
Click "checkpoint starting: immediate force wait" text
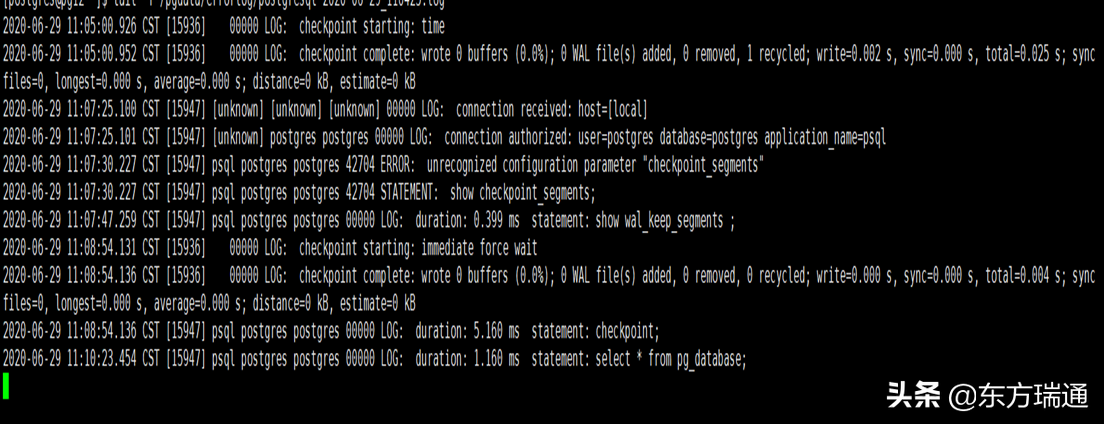[418, 248]
